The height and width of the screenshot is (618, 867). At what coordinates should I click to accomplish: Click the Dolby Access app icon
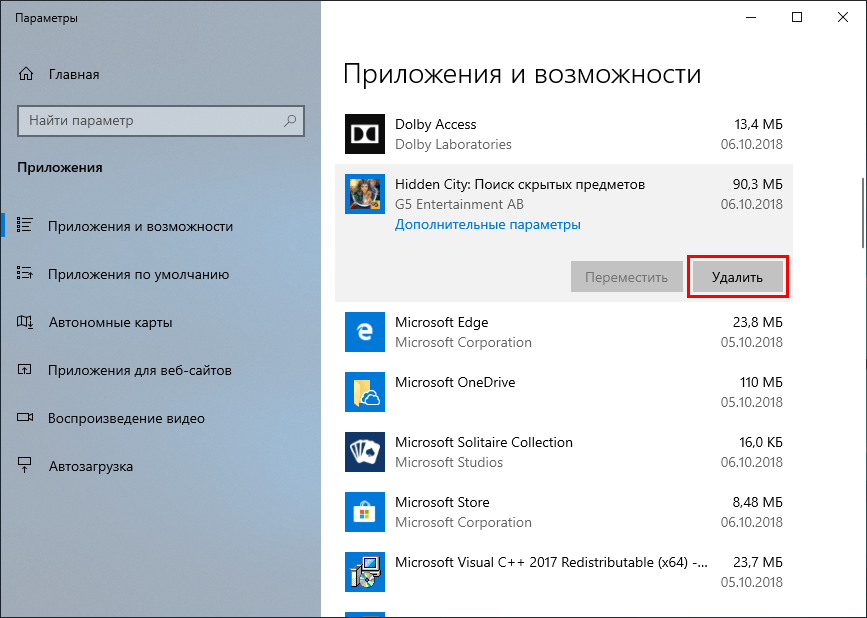click(x=365, y=134)
